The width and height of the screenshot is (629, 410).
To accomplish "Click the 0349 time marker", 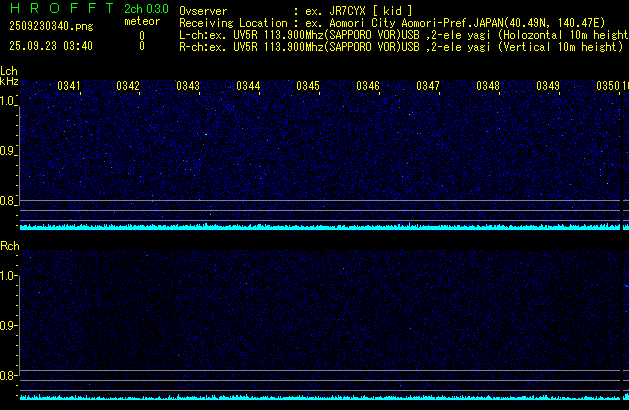I will coord(548,87).
